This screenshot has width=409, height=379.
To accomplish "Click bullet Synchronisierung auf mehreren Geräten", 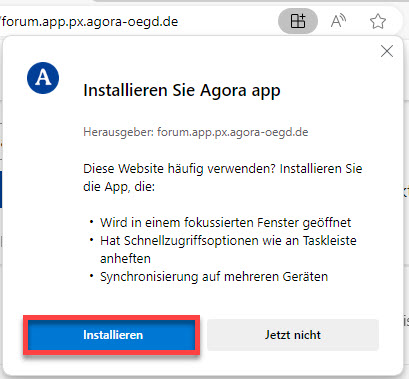I will pos(214,277).
